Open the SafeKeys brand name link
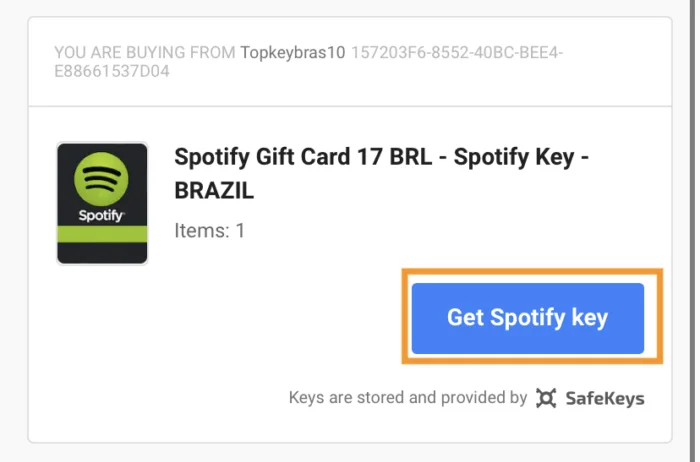The width and height of the screenshot is (700, 462). click(603, 398)
